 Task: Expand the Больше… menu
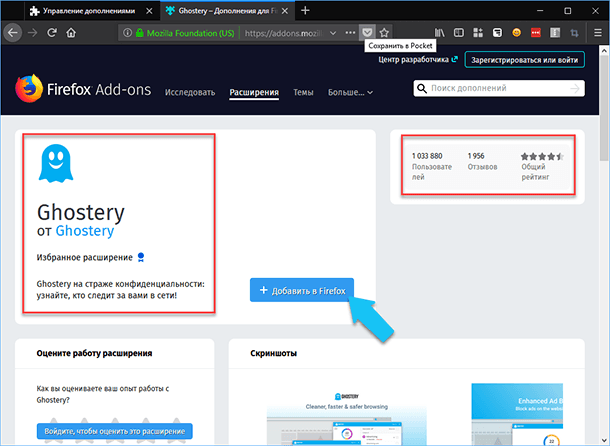click(x=350, y=92)
